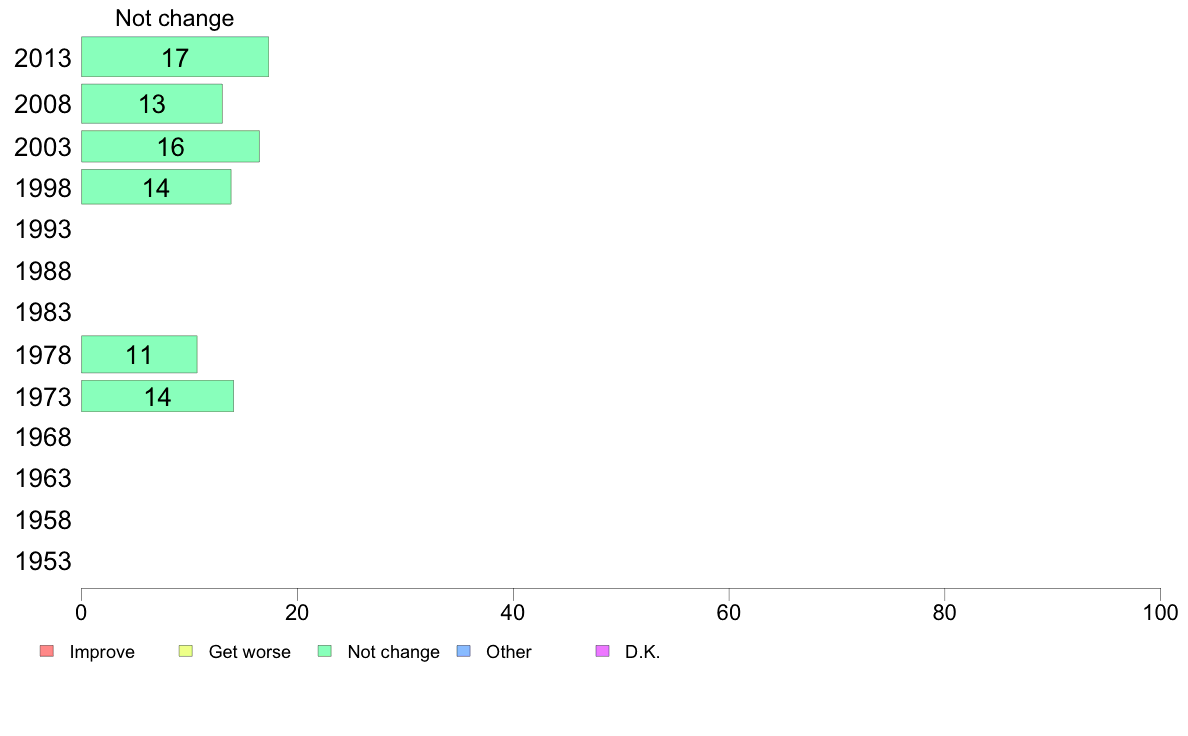Select the 1978 bar showing 11
The width and height of the screenshot is (1188, 736).
tap(139, 354)
